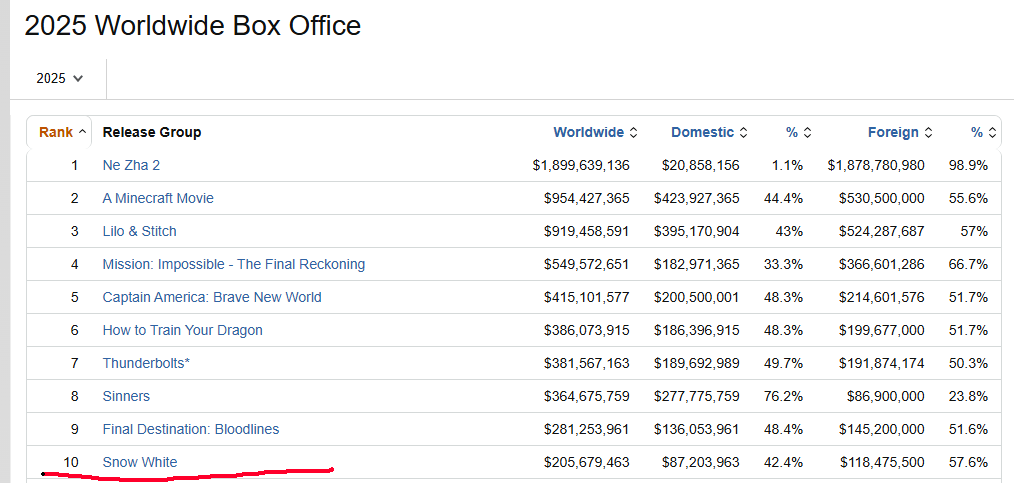Open How to Train Your Dragon link

point(182,330)
